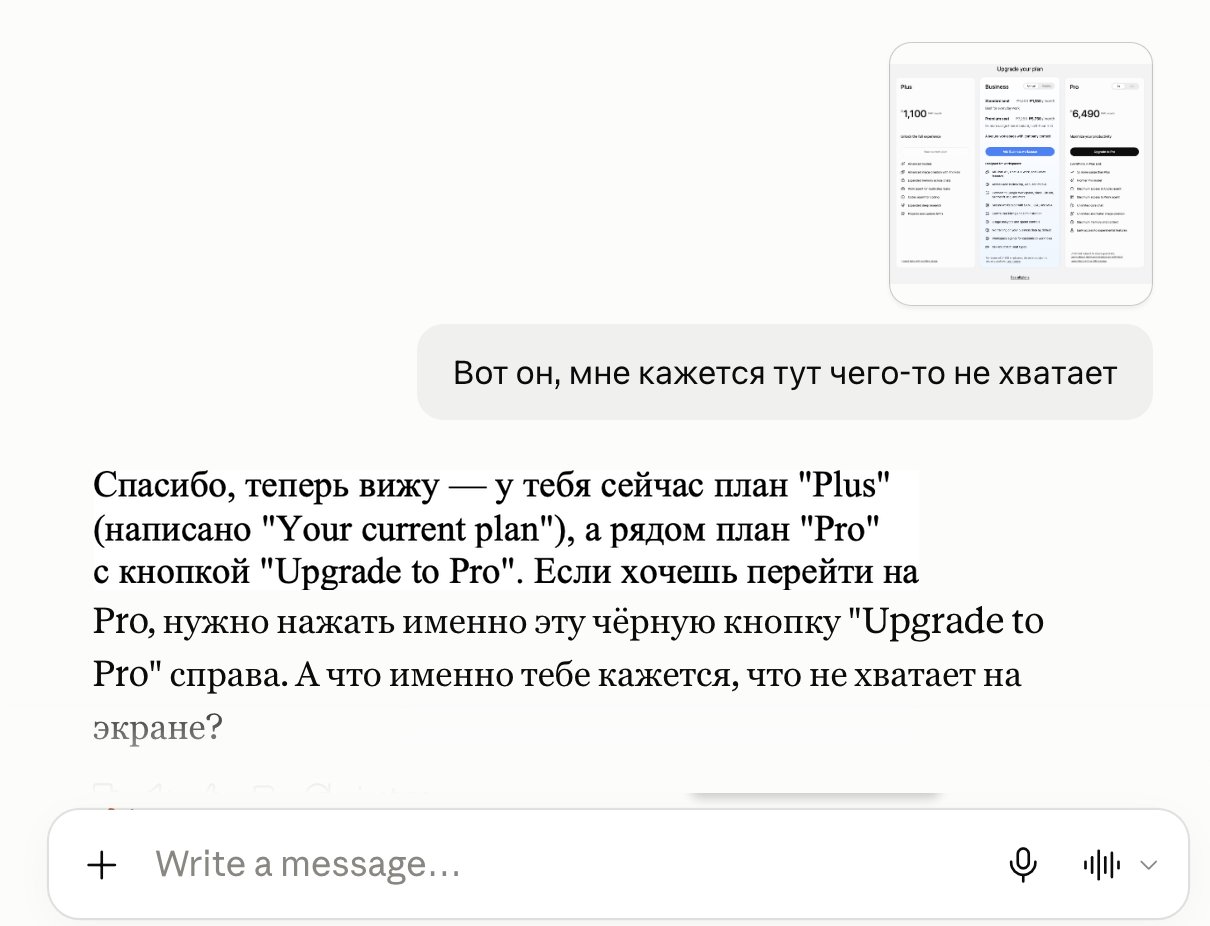The height and width of the screenshot is (926, 1210).
Task: Start voice mode with the waveform icon
Action: 1101,865
